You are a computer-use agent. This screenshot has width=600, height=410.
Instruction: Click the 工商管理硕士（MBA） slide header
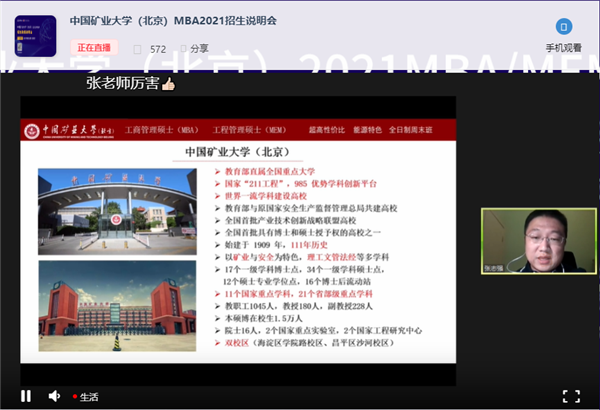pyautogui.click(x=162, y=130)
